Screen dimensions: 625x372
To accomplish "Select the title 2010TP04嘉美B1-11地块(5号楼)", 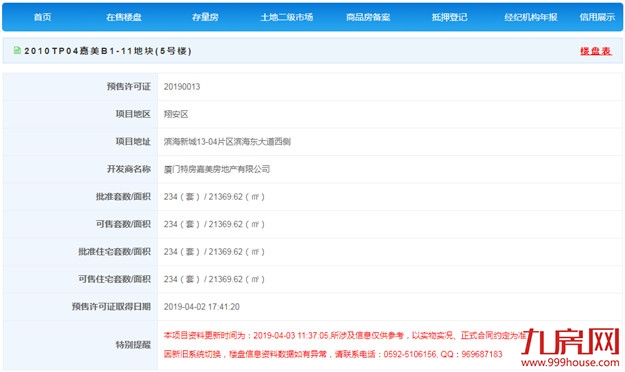I will coord(108,51).
